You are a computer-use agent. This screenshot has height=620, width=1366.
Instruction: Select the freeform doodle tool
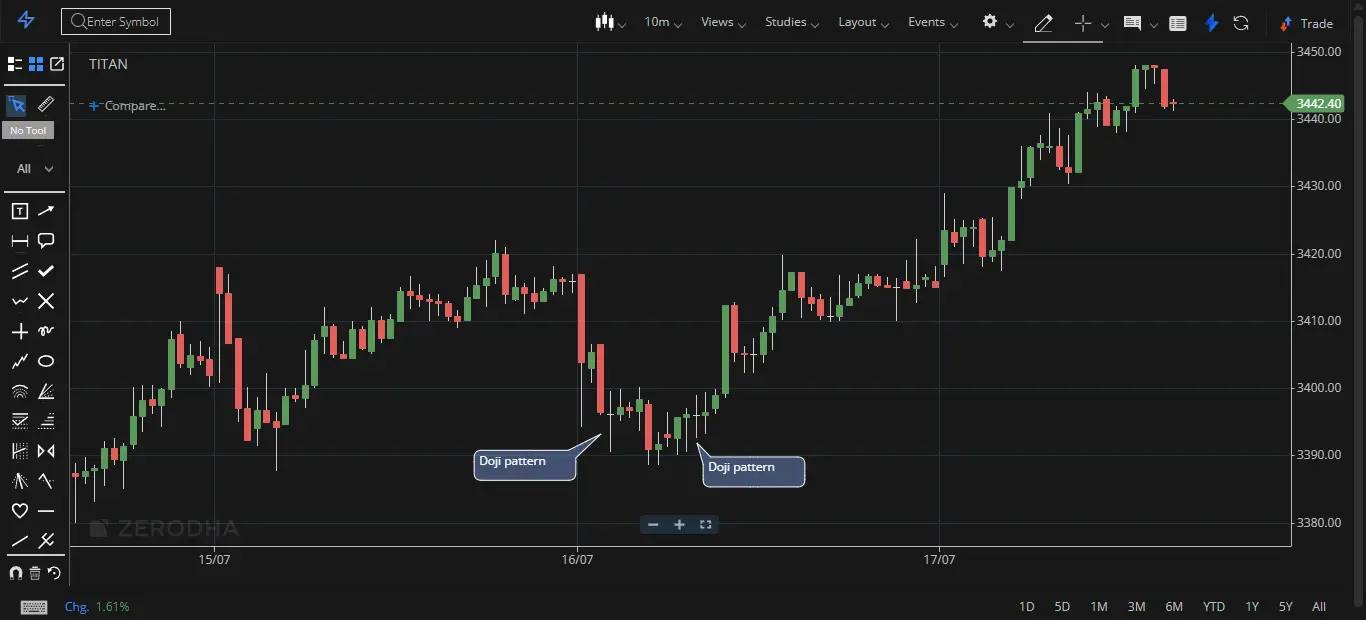pyautogui.click(x=46, y=331)
